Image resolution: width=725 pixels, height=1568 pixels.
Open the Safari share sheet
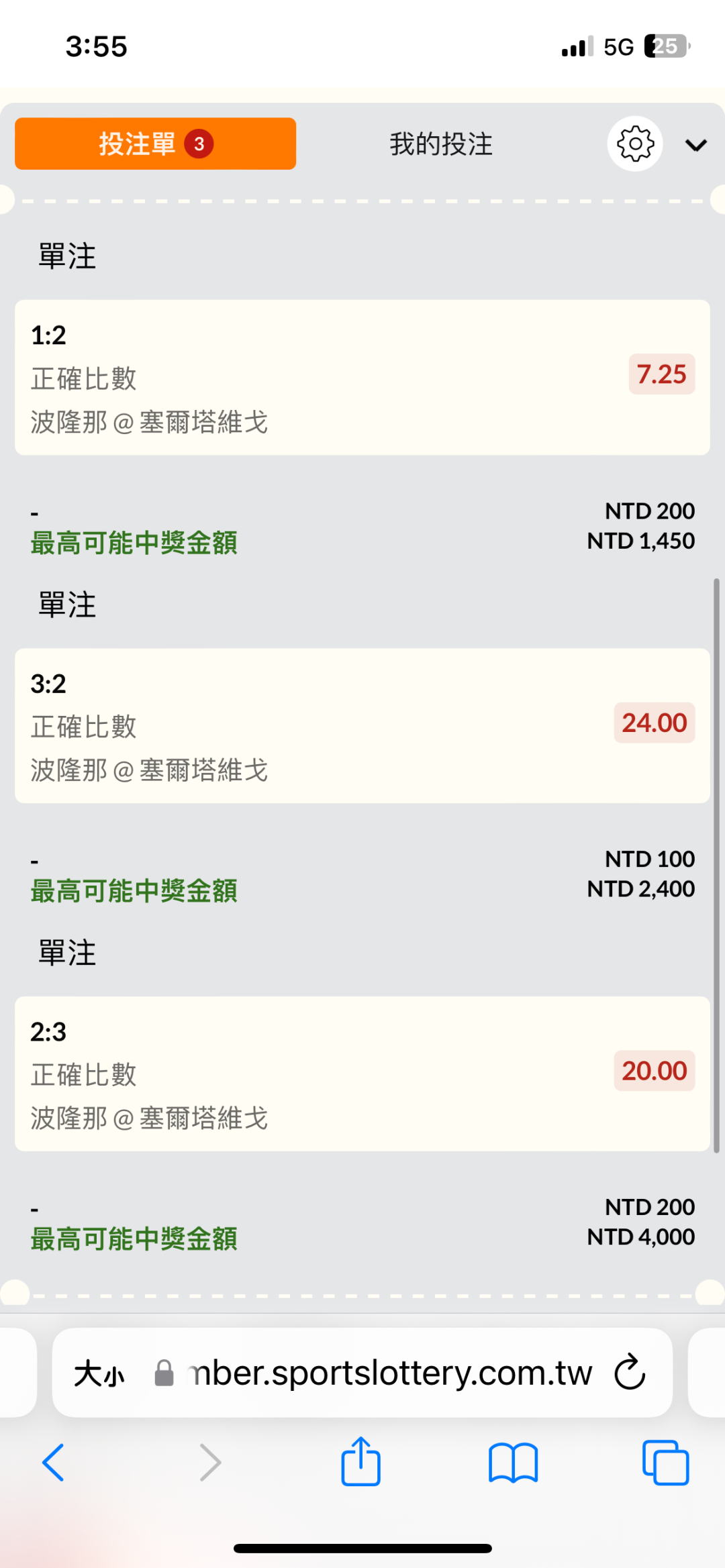click(x=361, y=1461)
